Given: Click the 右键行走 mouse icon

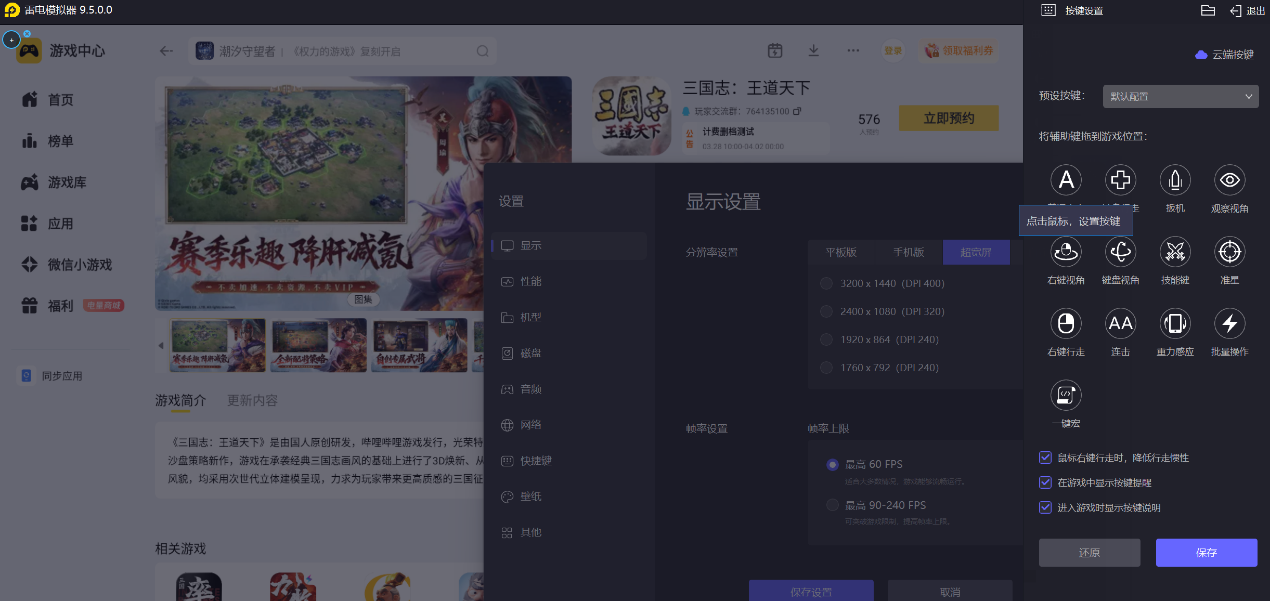Looking at the screenshot, I should pos(1066,324).
